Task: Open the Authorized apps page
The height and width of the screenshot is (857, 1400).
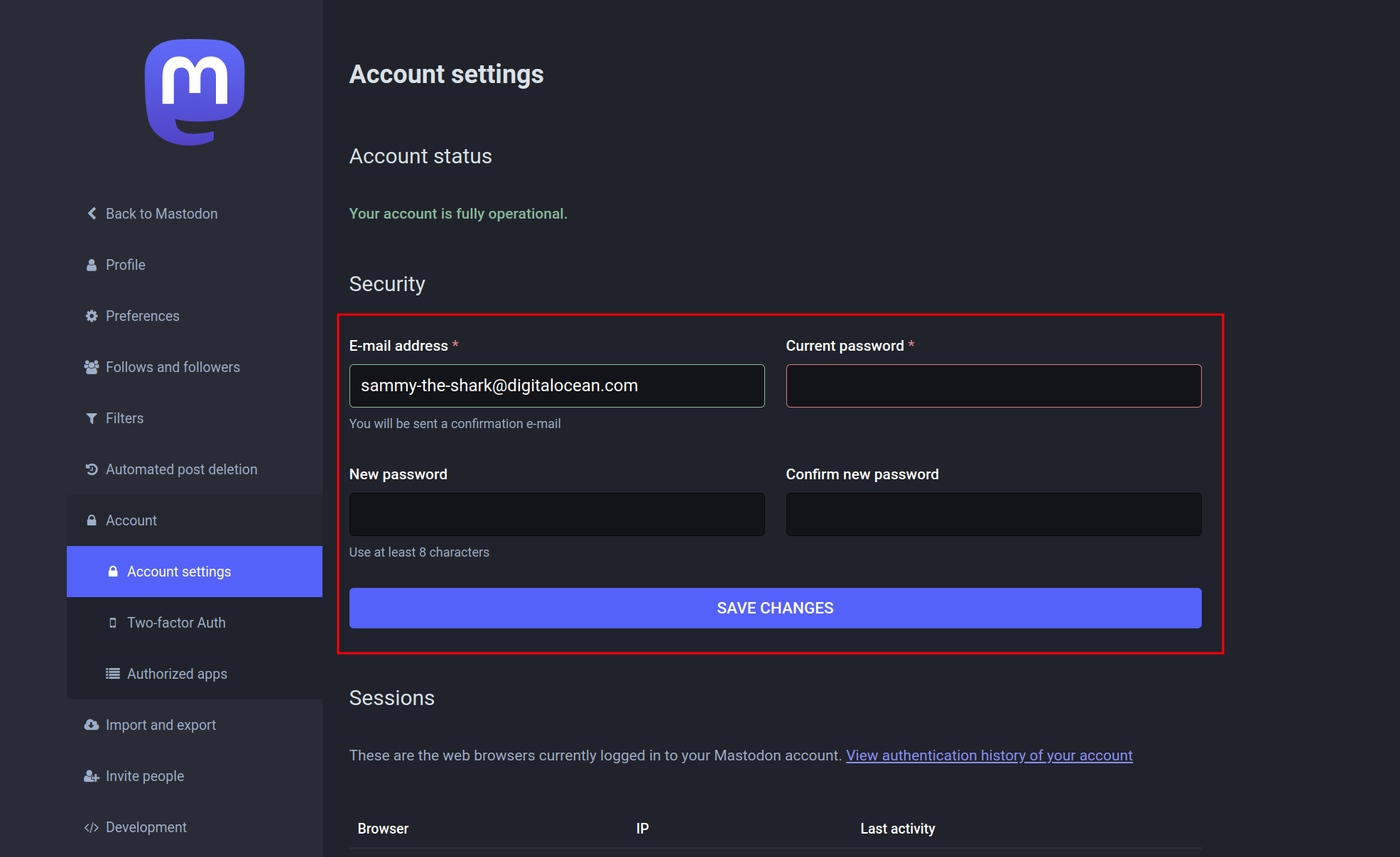Action: tap(195, 674)
